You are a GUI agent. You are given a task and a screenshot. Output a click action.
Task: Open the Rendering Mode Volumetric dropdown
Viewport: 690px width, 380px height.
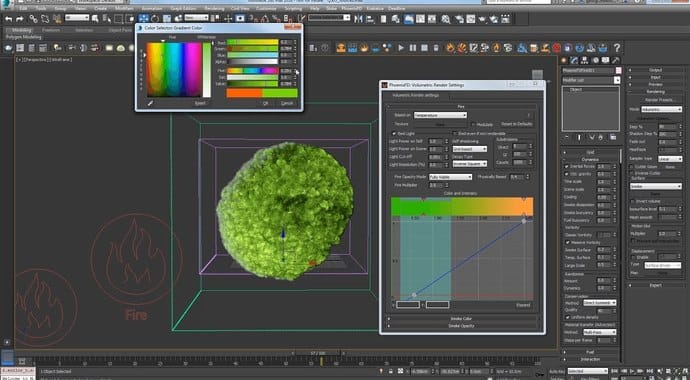661,109
